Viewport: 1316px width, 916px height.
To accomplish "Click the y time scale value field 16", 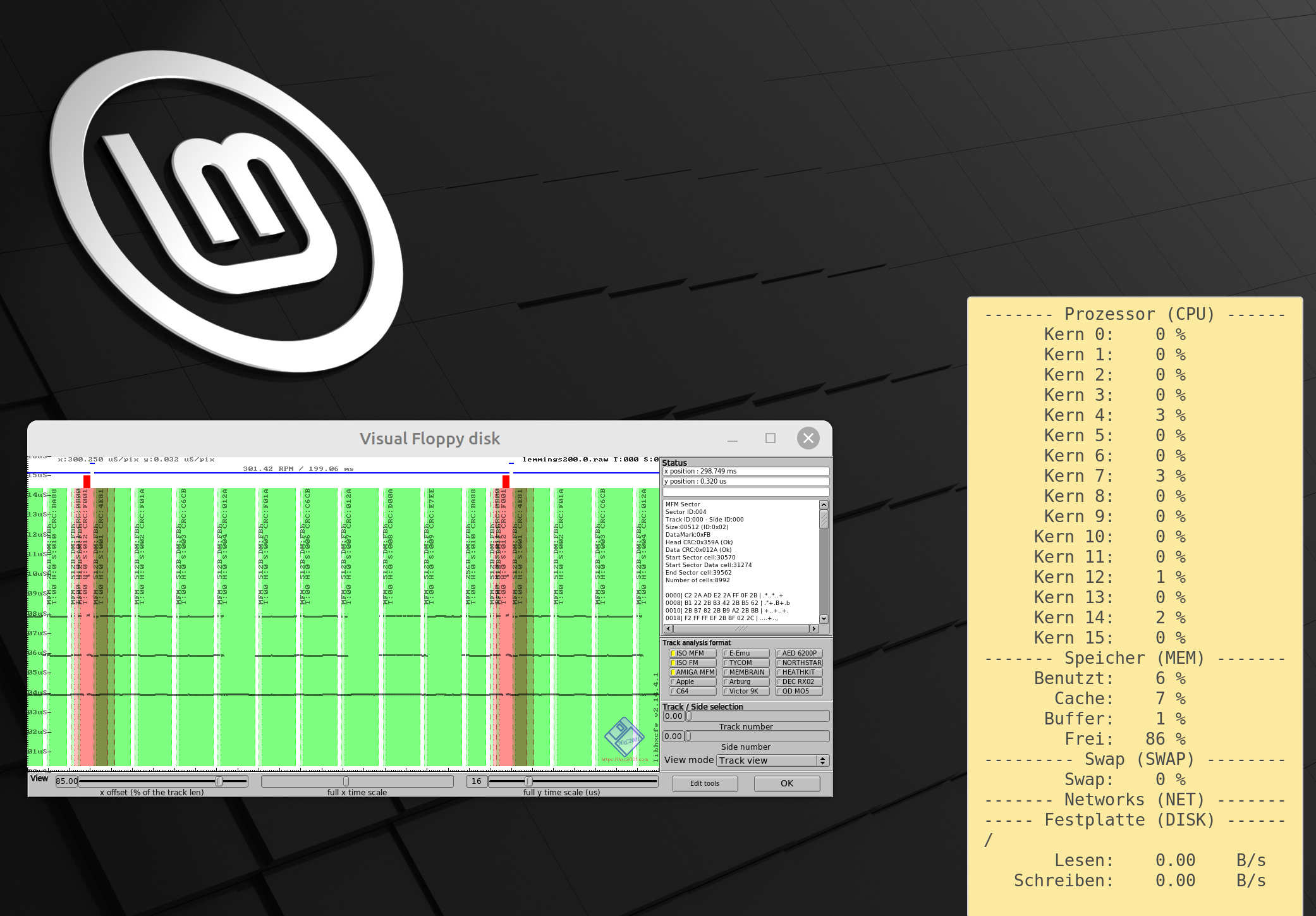I will (477, 781).
